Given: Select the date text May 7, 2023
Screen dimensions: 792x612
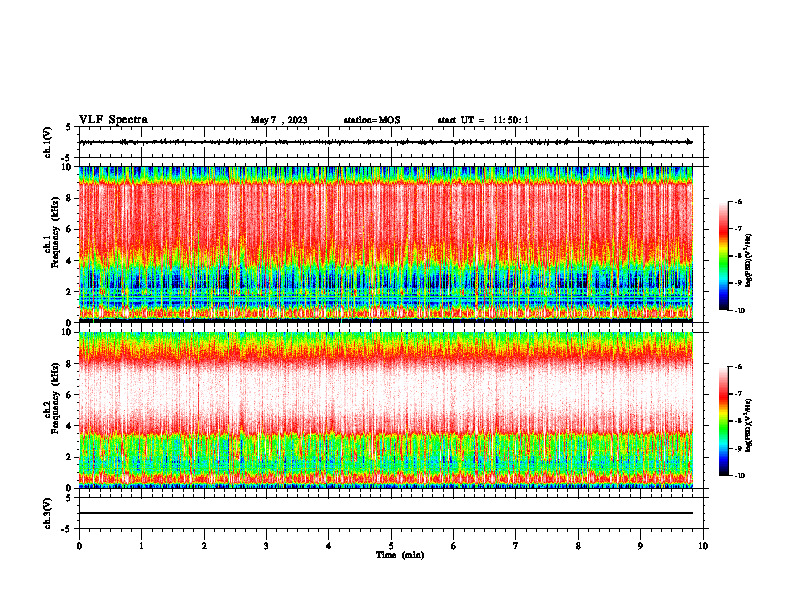Looking at the screenshot, I should tap(279, 120).
